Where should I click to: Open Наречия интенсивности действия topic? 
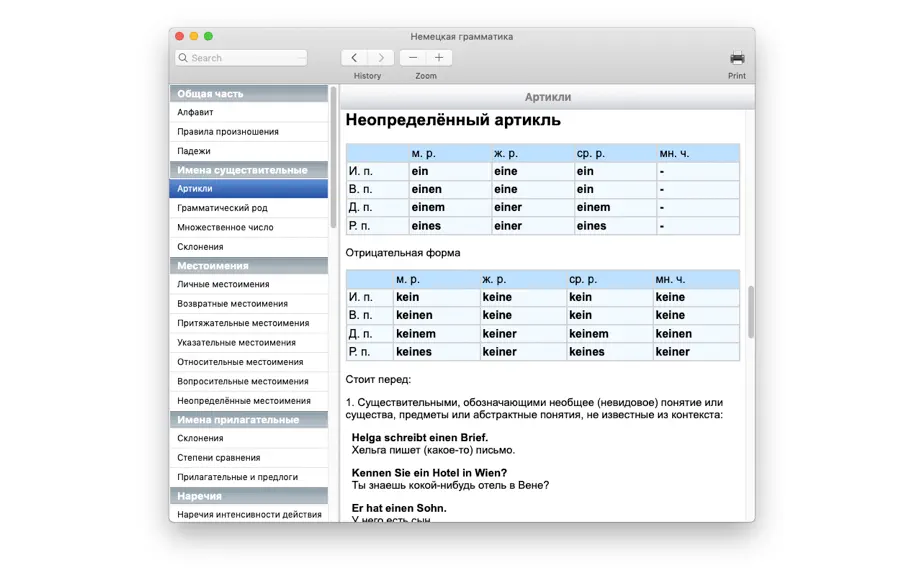point(249,514)
